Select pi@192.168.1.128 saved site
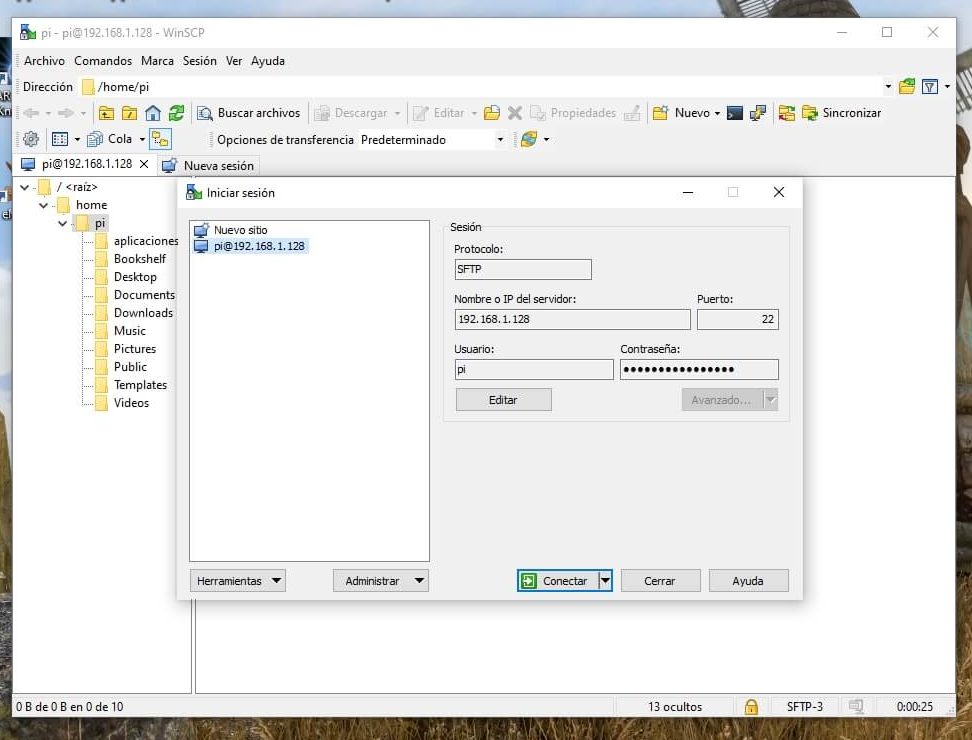The width and height of the screenshot is (972, 740). pos(259,246)
